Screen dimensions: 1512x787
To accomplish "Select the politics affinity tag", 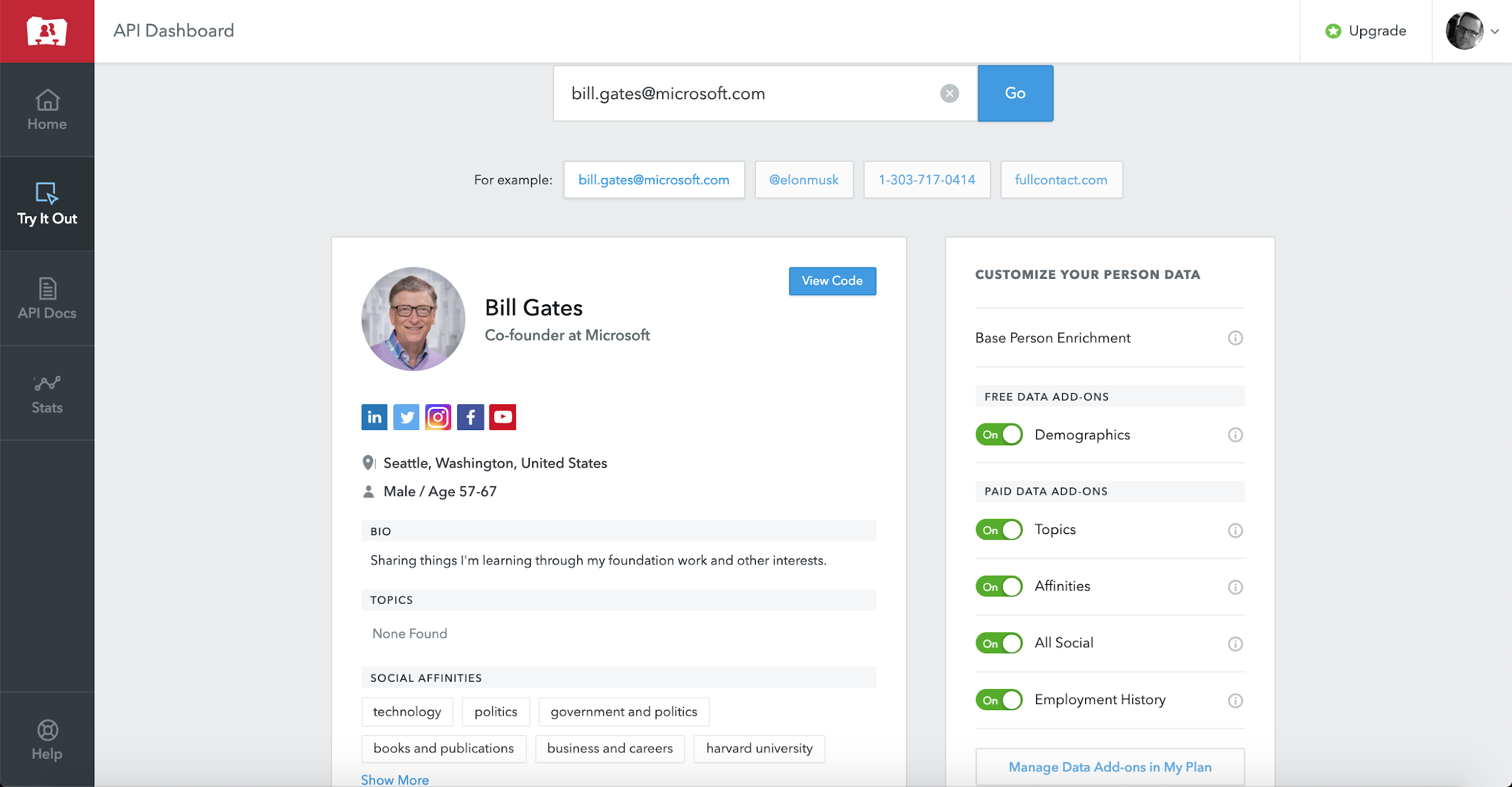I will point(495,711).
